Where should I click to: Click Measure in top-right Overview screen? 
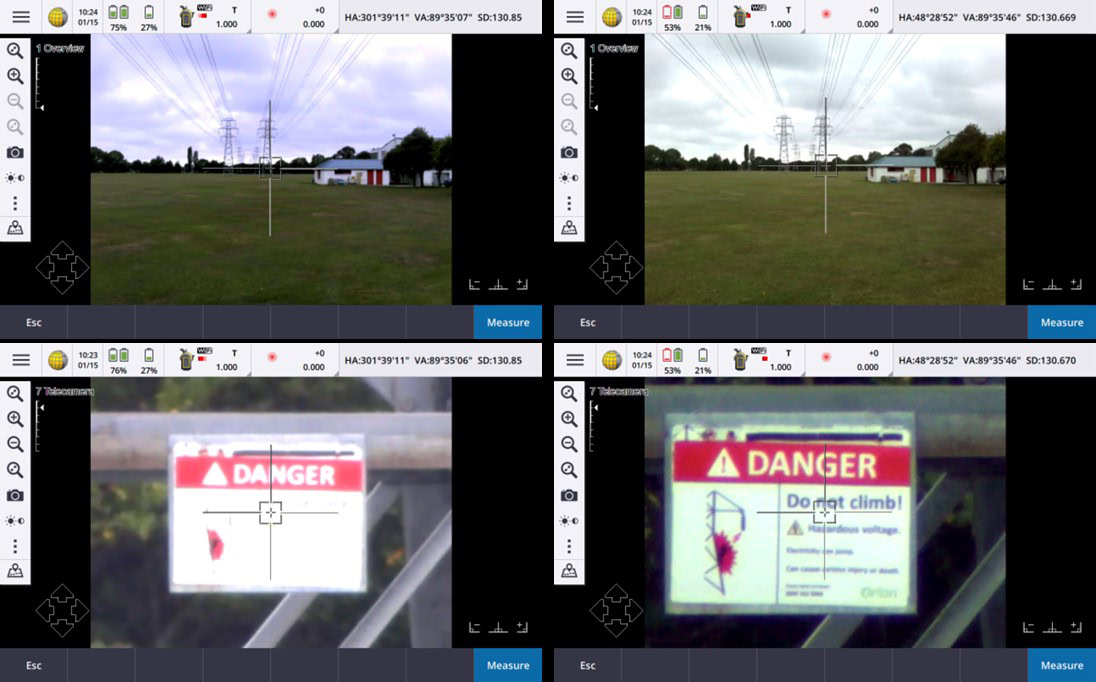pyautogui.click(x=1062, y=322)
